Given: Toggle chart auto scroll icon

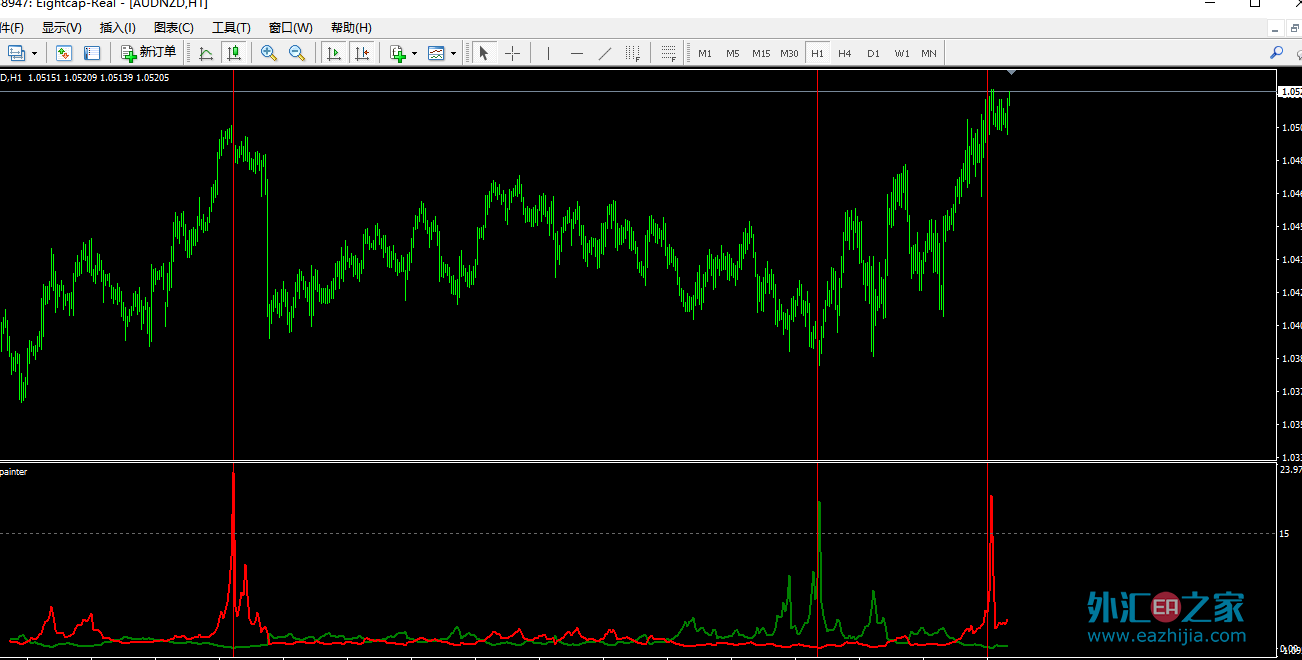Looking at the screenshot, I should [334, 53].
